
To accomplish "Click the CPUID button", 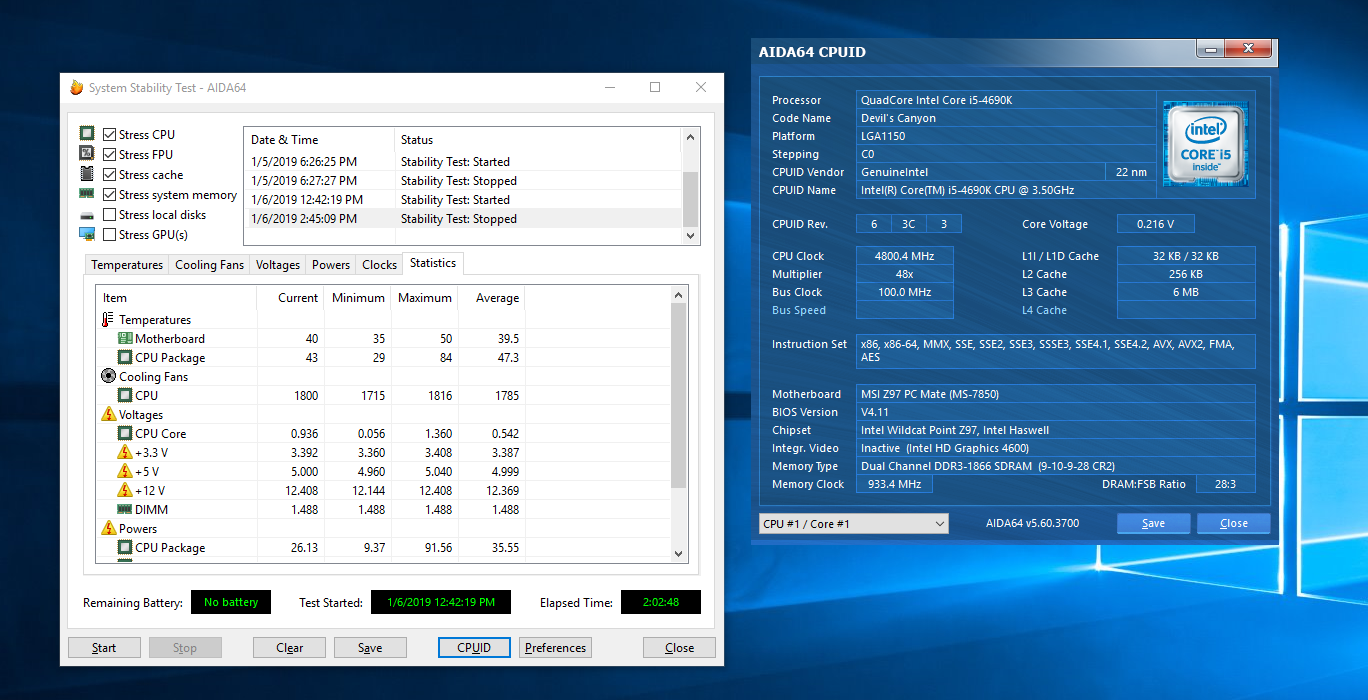I will point(474,648).
